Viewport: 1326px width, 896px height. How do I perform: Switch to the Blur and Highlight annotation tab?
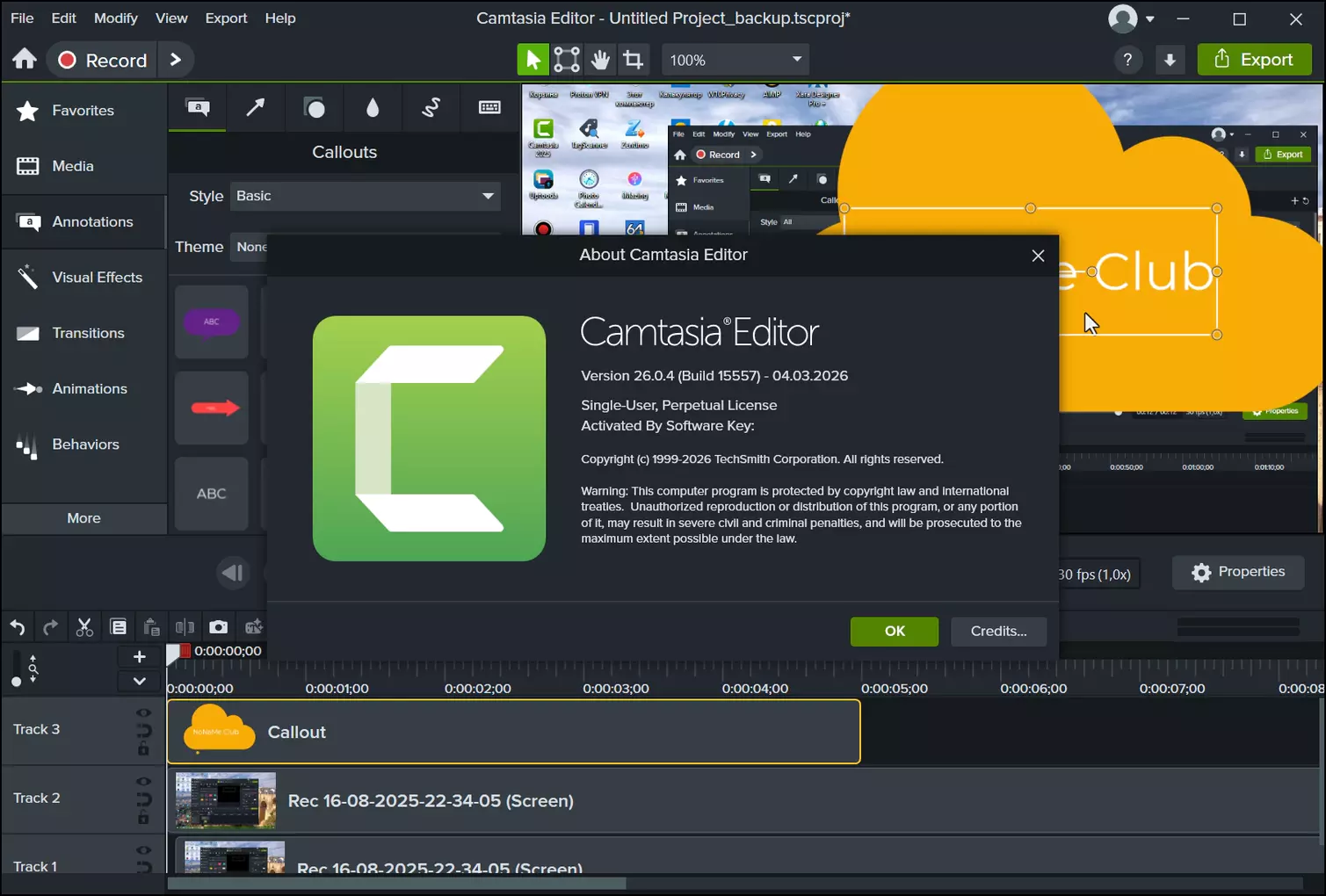373,107
